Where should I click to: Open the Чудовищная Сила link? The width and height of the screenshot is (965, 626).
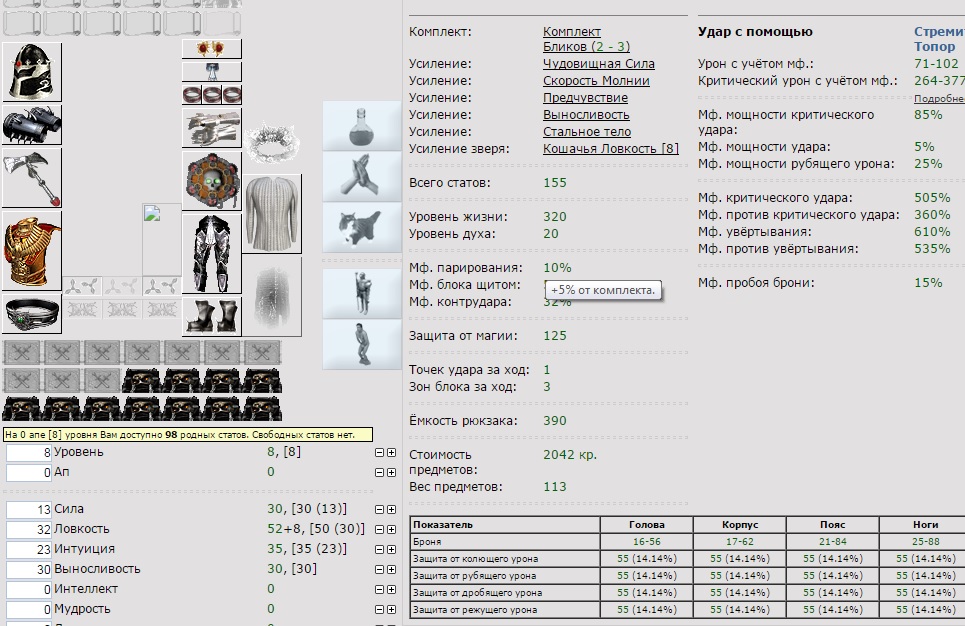pos(599,63)
